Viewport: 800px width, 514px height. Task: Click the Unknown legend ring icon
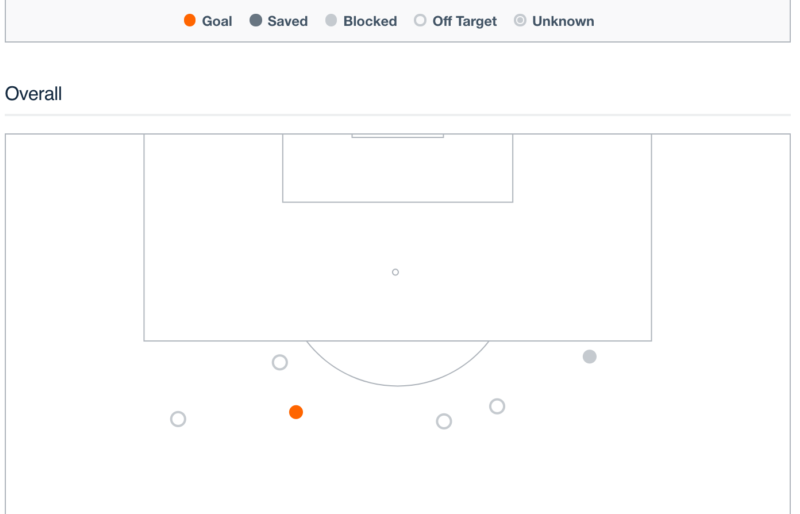pyautogui.click(x=520, y=20)
